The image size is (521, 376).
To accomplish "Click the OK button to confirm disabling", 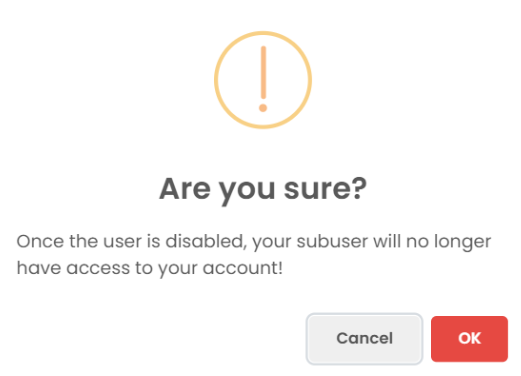I will [x=469, y=339].
